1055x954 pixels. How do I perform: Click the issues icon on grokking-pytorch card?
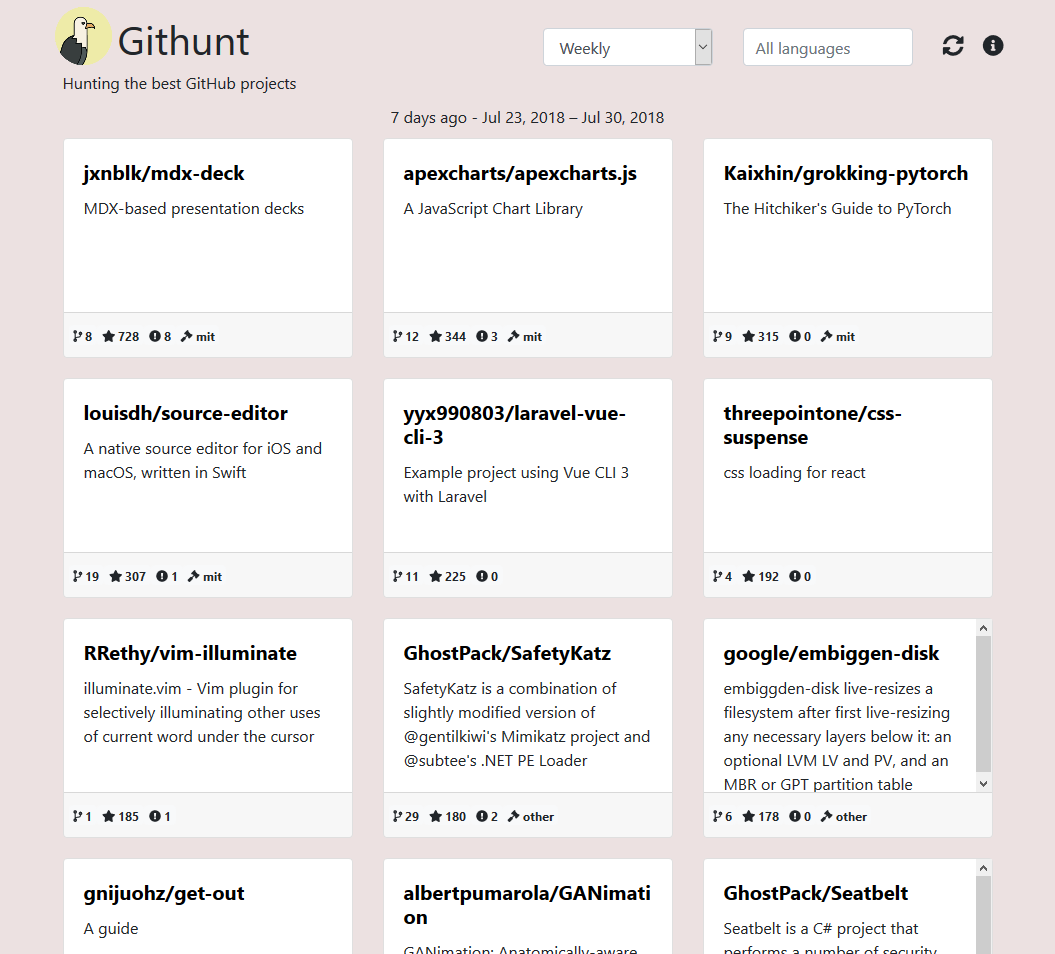pos(795,336)
